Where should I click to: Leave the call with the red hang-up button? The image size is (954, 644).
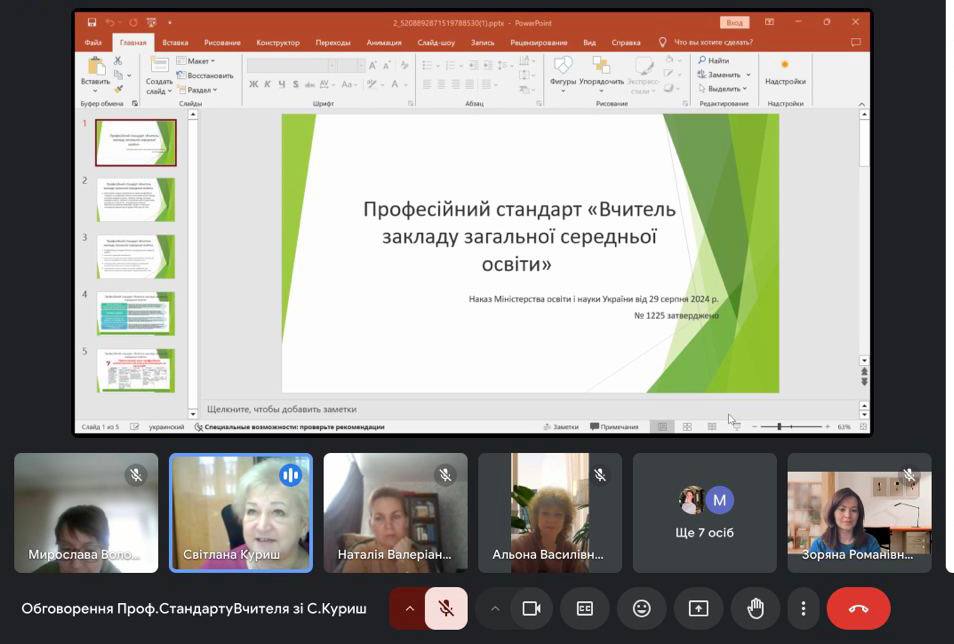tap(858, 608)
